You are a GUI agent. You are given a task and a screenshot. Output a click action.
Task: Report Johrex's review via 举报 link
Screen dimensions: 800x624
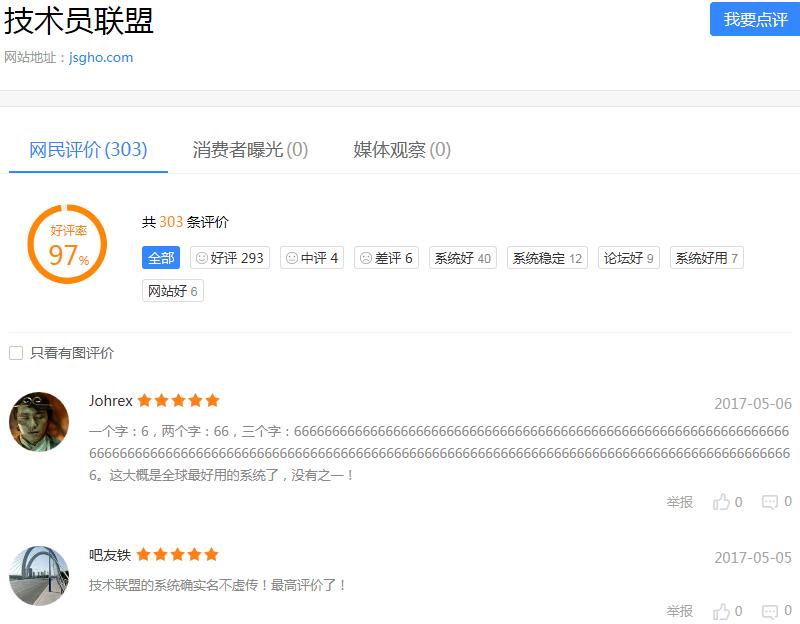click(x=679, y=502)
